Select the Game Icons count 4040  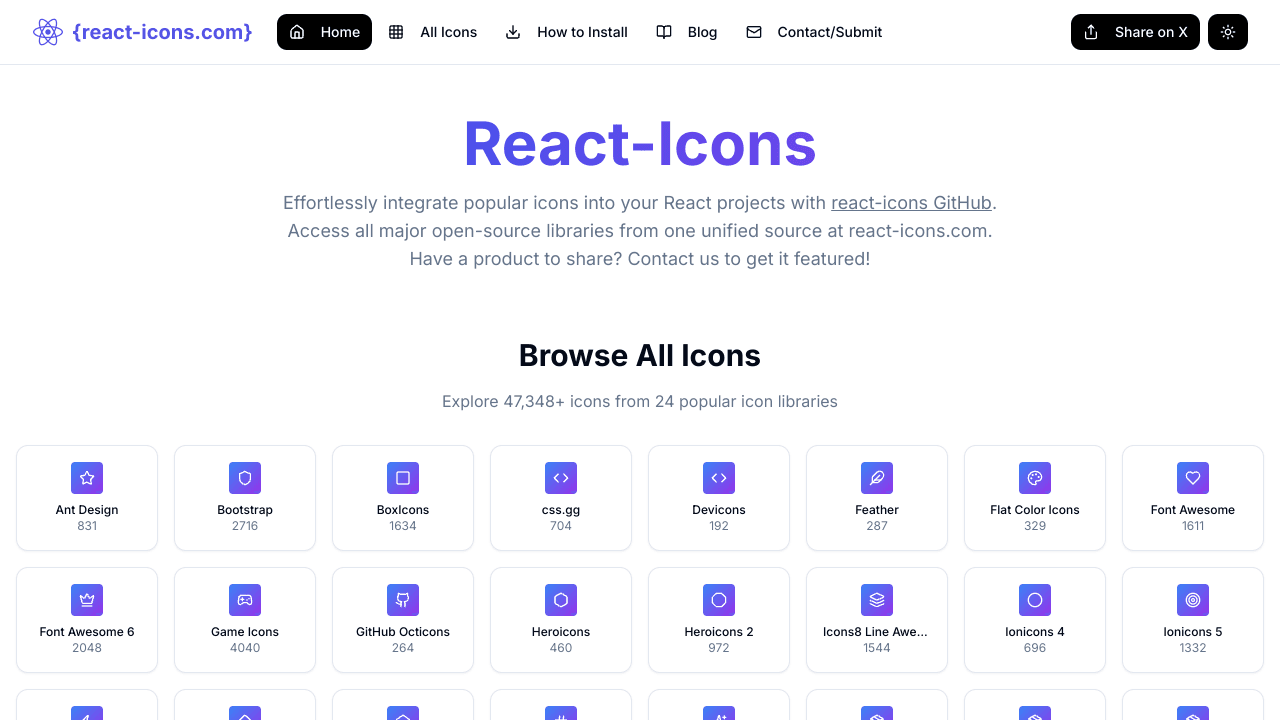tap(245, 648)
